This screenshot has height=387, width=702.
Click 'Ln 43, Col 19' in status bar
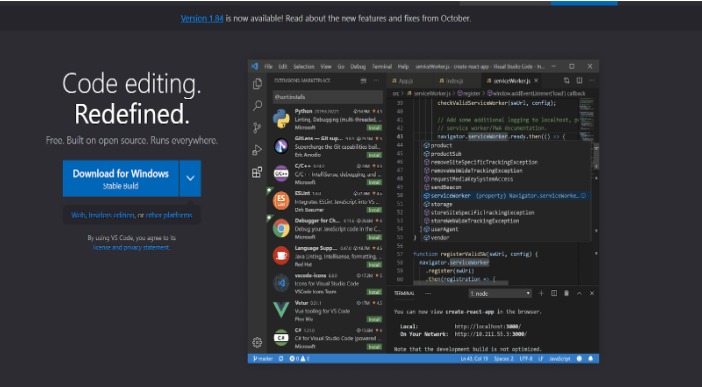pyautogui.click(x=474, y=359)
